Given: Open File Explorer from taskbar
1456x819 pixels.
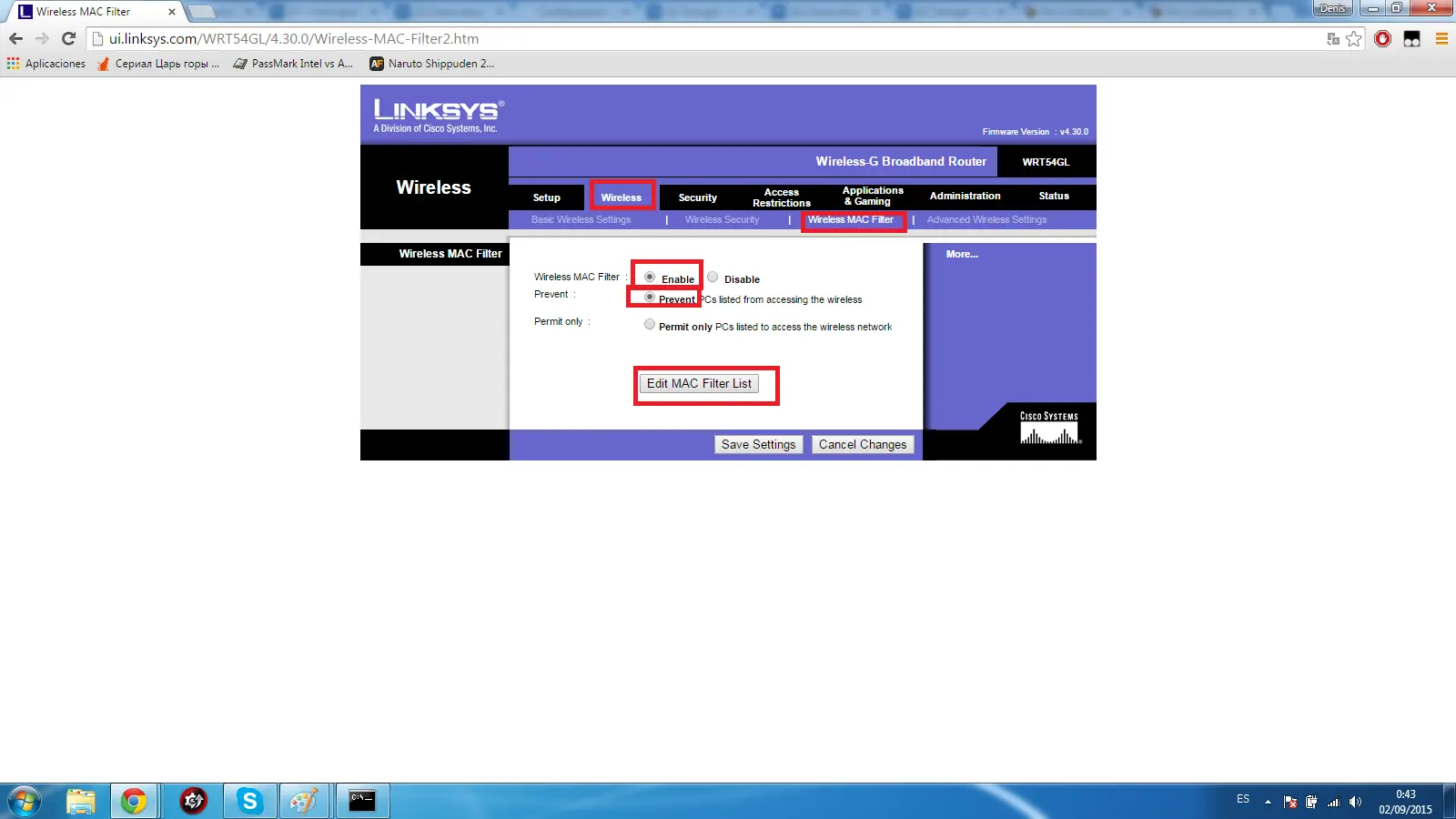Looking at the screenshot, I should point(81,801).
